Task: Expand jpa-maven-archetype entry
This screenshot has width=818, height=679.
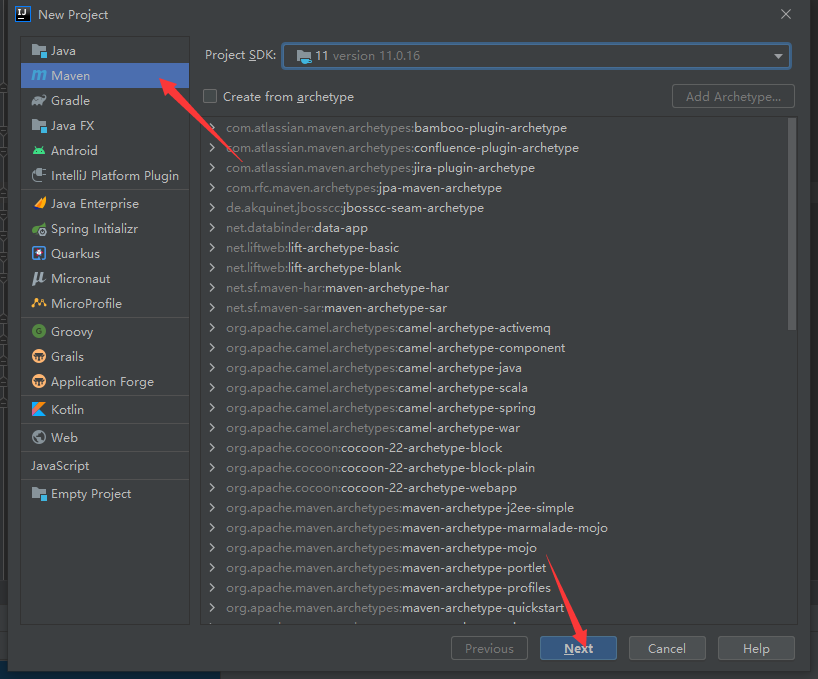Action: coord(212,188)
